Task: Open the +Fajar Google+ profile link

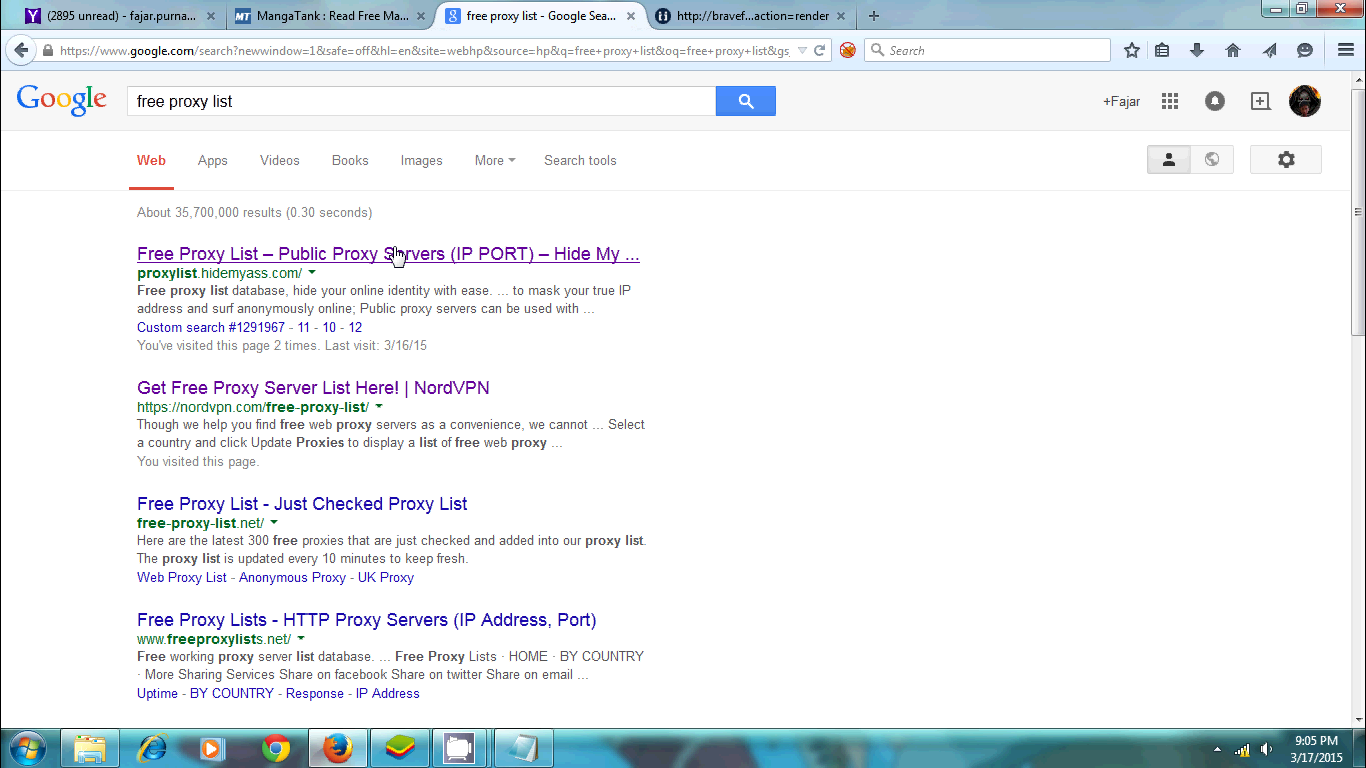Action: (1121, 101)
